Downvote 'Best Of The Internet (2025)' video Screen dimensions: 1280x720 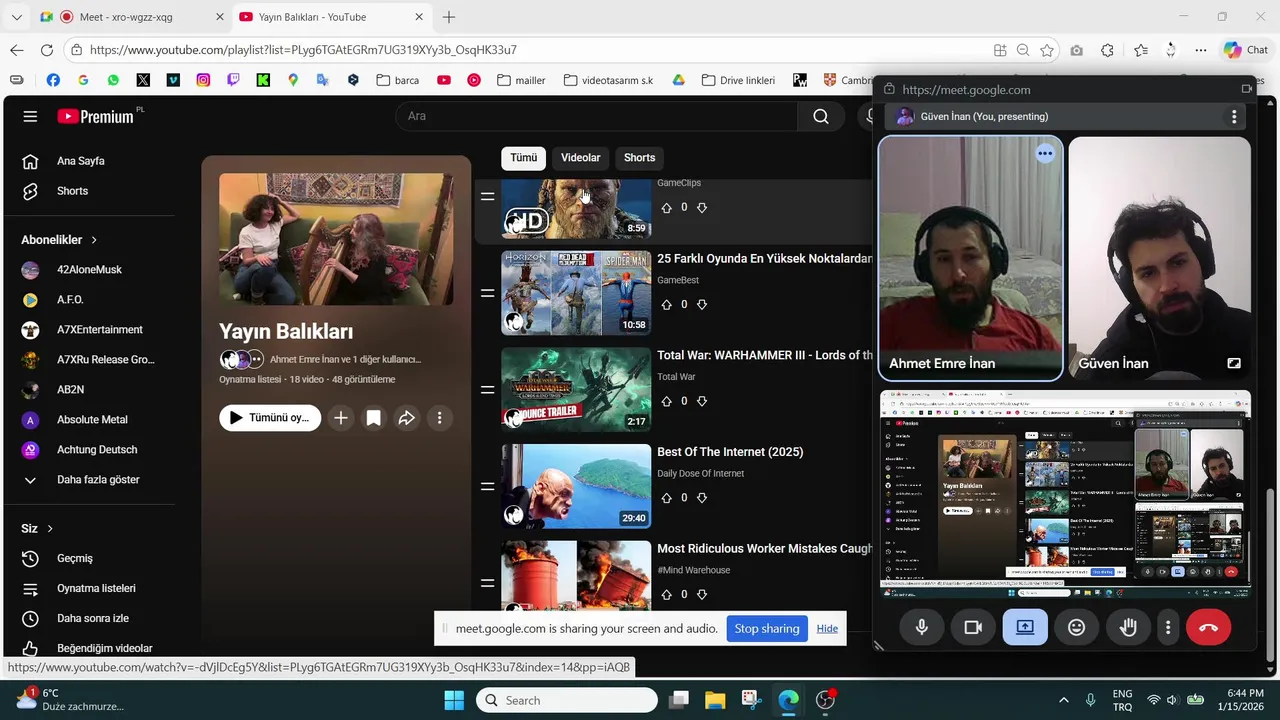[x=702, y=498]
